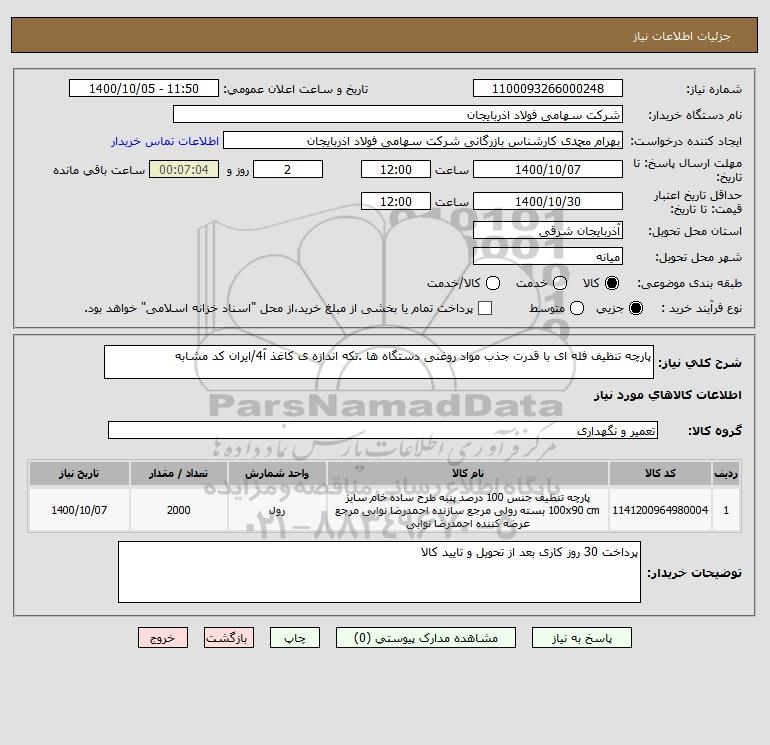This screenshot has height=745, width=770.
Task: Click the جزئیات اطلاعات نیاز page title
Action: pyautogui.click(x=682, y=36)
